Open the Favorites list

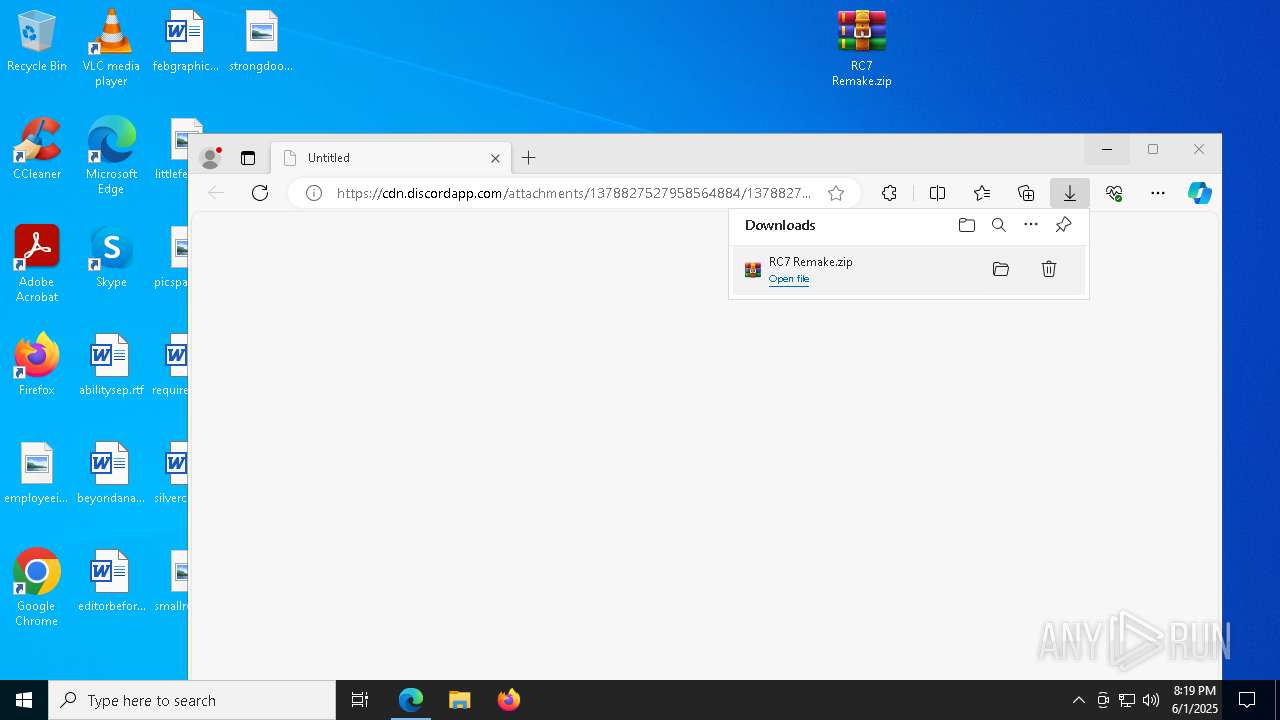point(982,193)
